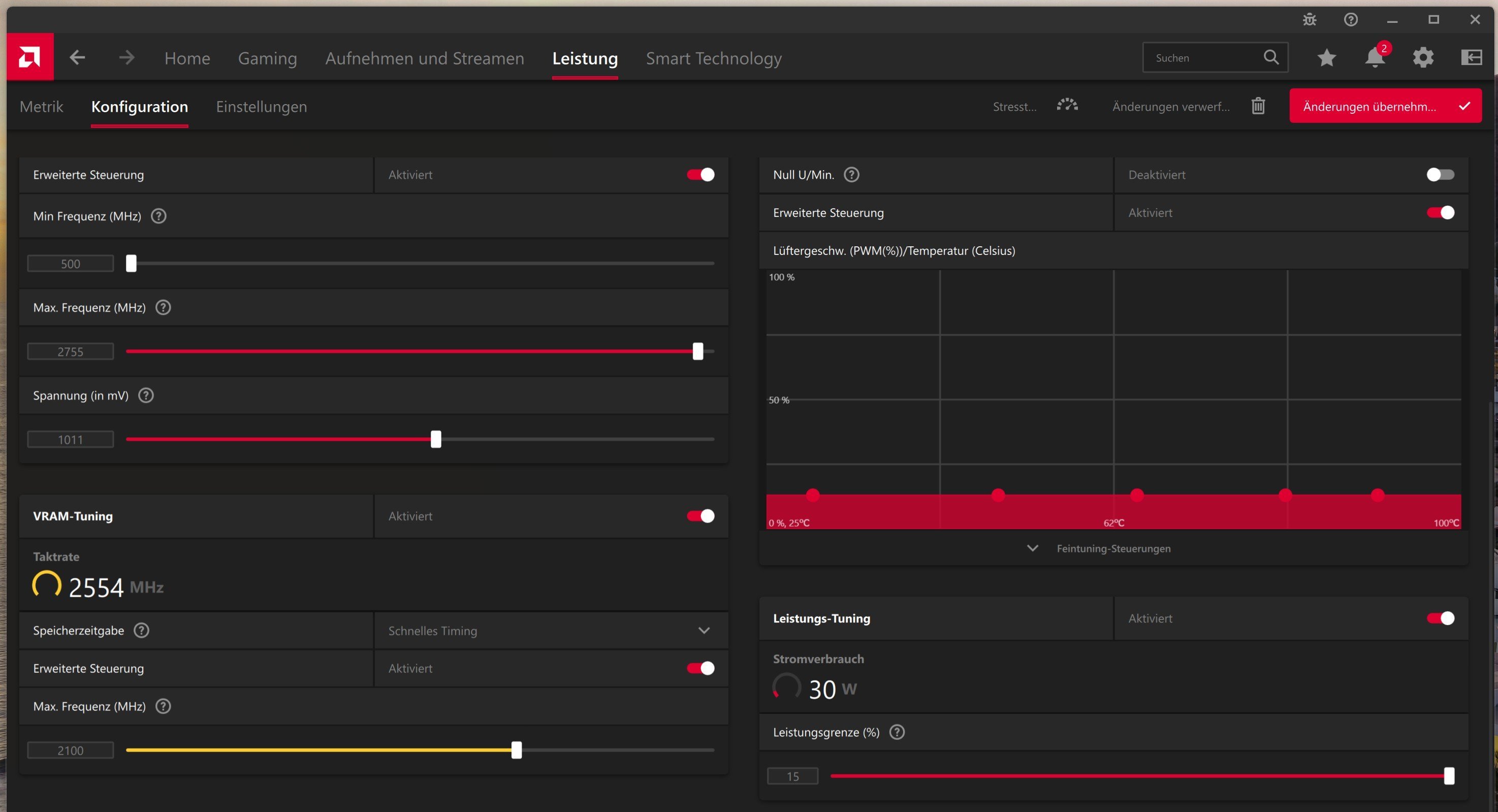
Task: Turn off the Leistungs-Tuning toggle
Action: tap(1440, 619)
